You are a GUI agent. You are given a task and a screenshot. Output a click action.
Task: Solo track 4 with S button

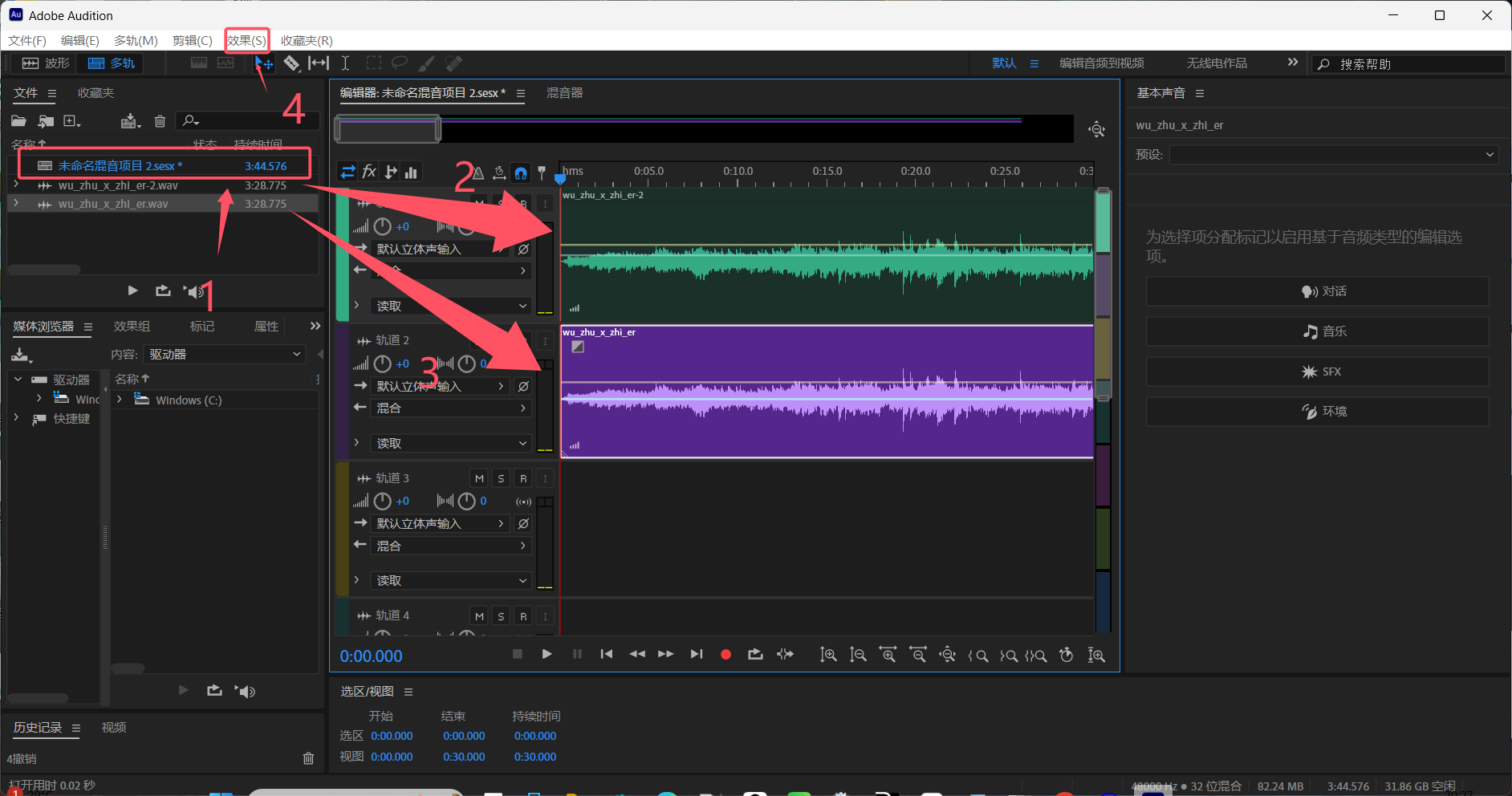coord(501,616)
